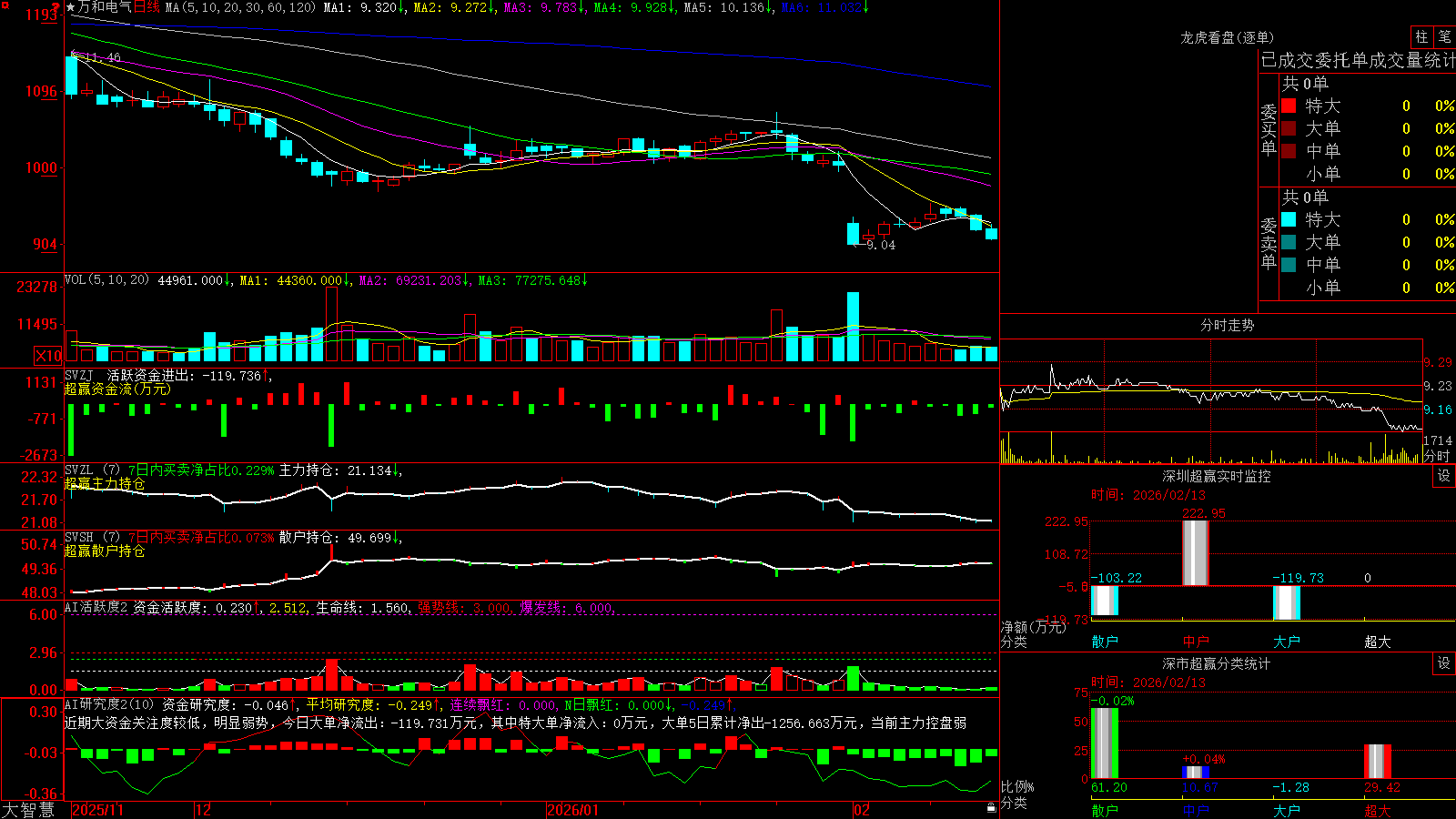
Task: Click the 超赢资金流(万元) label
Action: (117, 389)
